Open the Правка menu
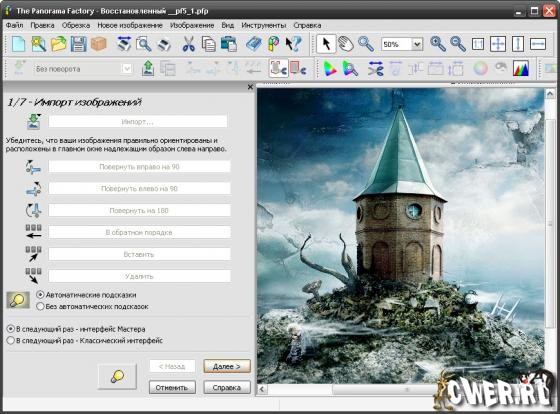Viewport: 560px width, 414px height. pyautogui.click(x=42, y=25)
